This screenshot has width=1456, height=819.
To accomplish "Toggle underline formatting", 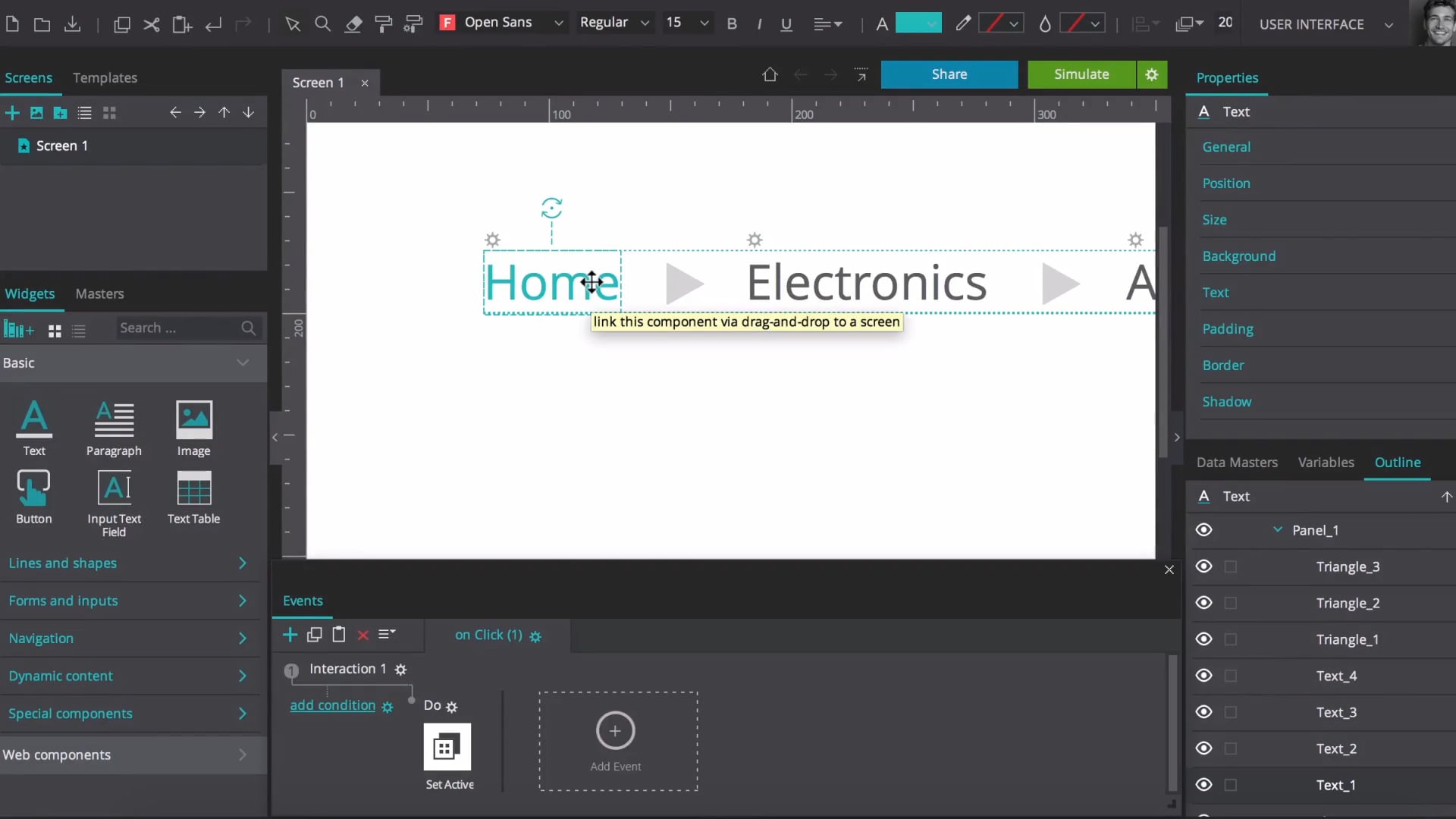I will tap(786, 24).
